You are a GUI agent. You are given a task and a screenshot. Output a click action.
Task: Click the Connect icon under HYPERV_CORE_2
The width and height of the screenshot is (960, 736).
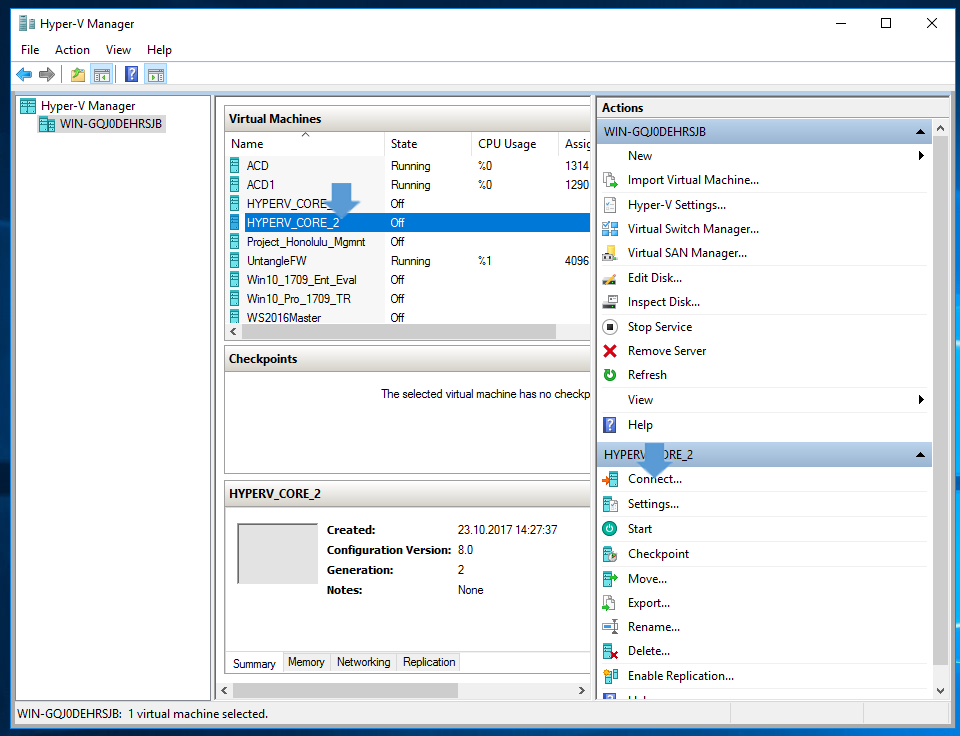click(x=610, y=479)
